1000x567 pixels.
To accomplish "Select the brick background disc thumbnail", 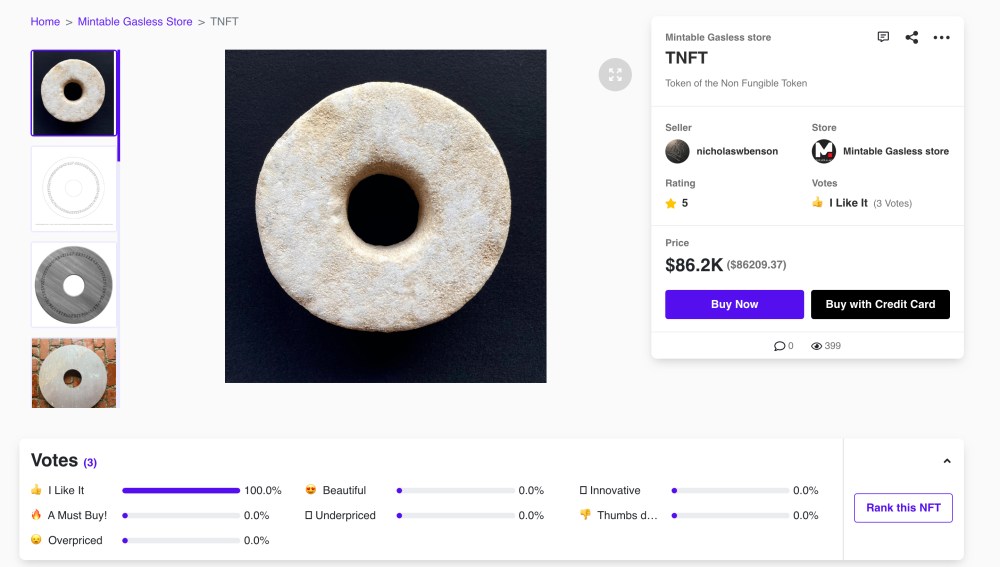I will click(74, 373).
